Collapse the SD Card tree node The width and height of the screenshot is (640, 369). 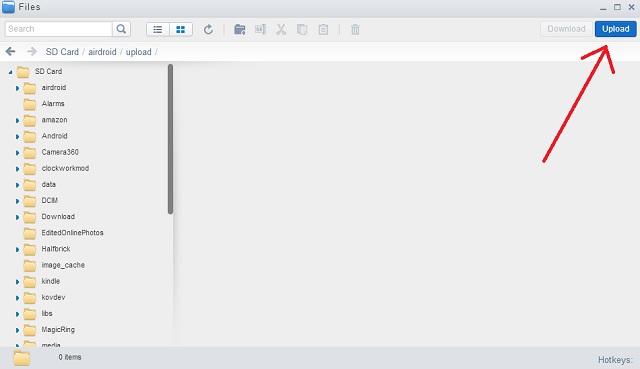(11, 72)
